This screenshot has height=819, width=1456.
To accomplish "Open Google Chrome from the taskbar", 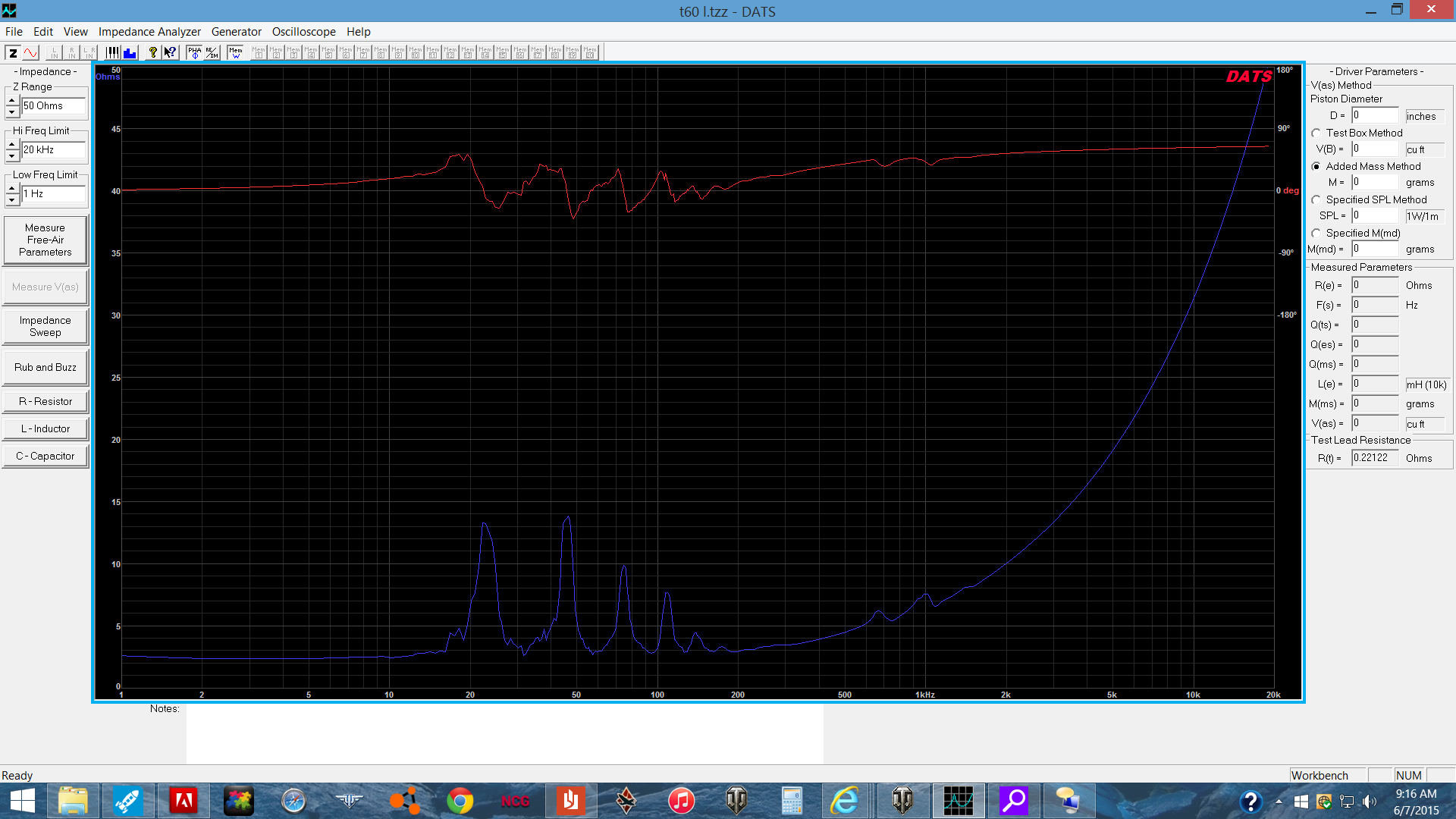I will tap(460, 801).
